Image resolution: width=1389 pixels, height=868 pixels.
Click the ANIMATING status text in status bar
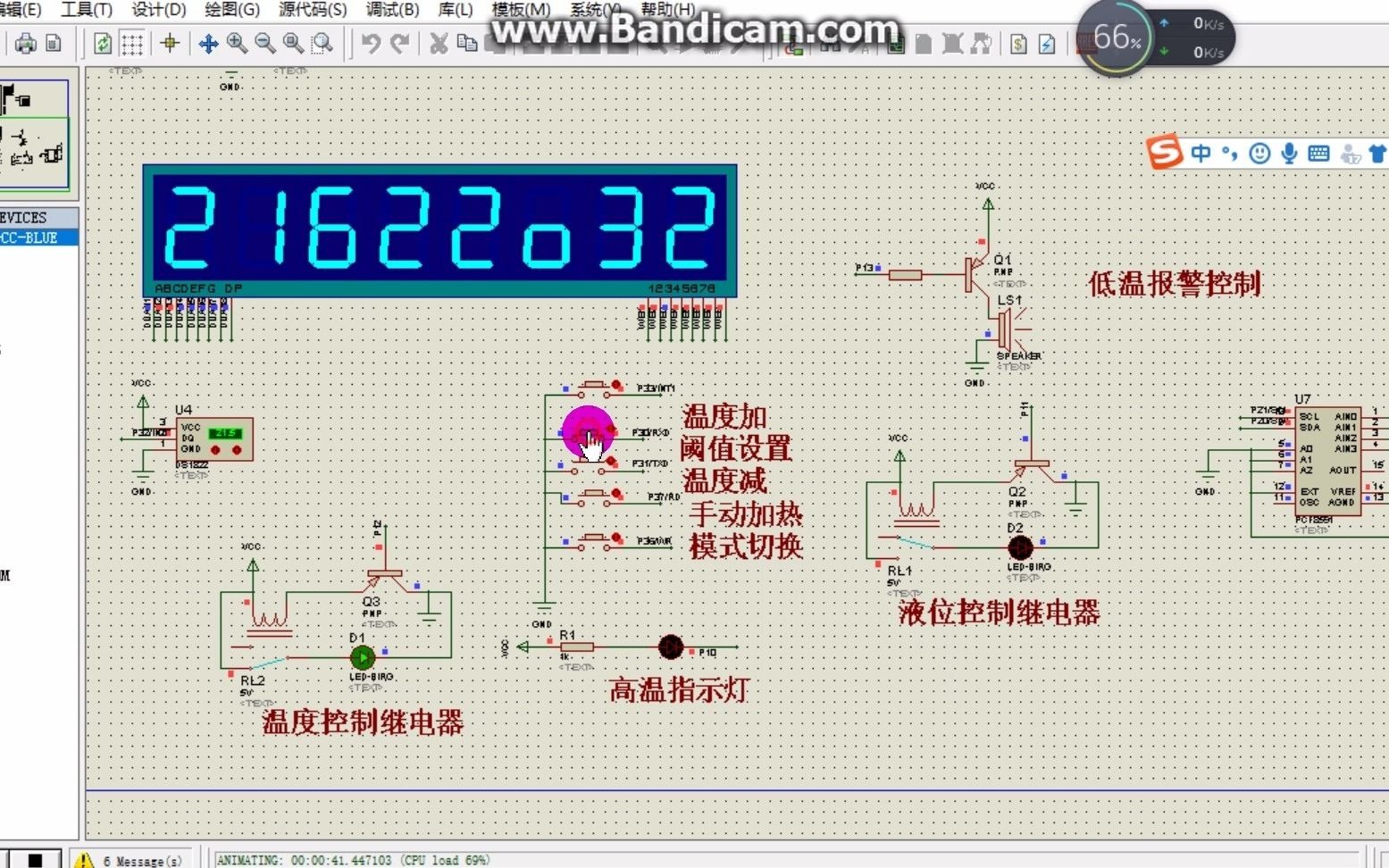coord(354,860)
